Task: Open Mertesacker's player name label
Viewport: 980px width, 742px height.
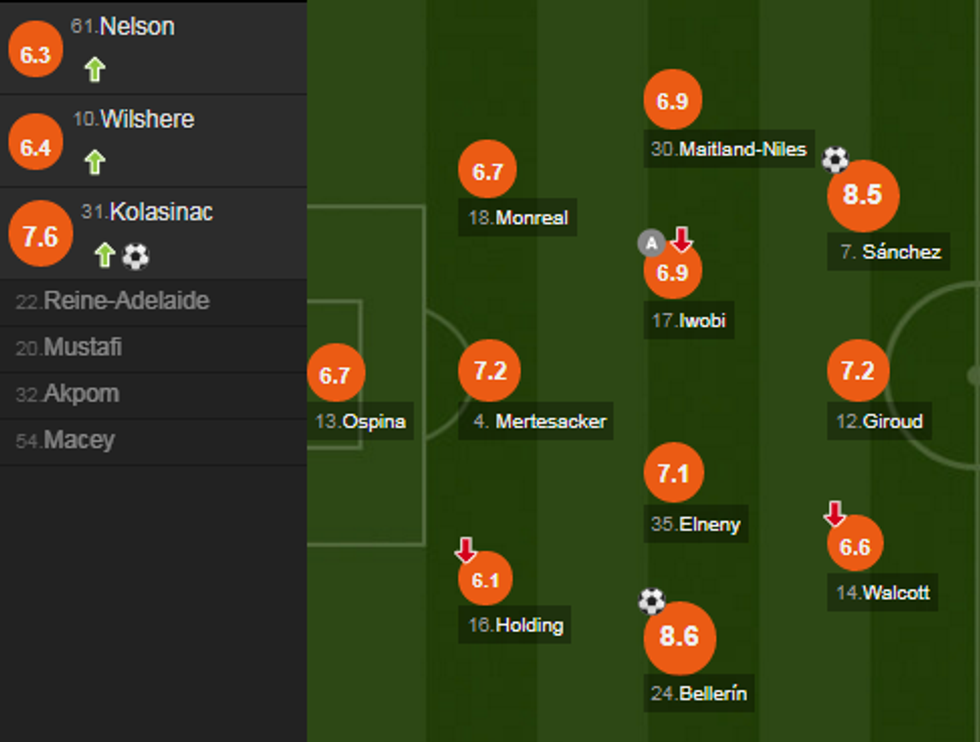Action: click(x=538, y=422)
